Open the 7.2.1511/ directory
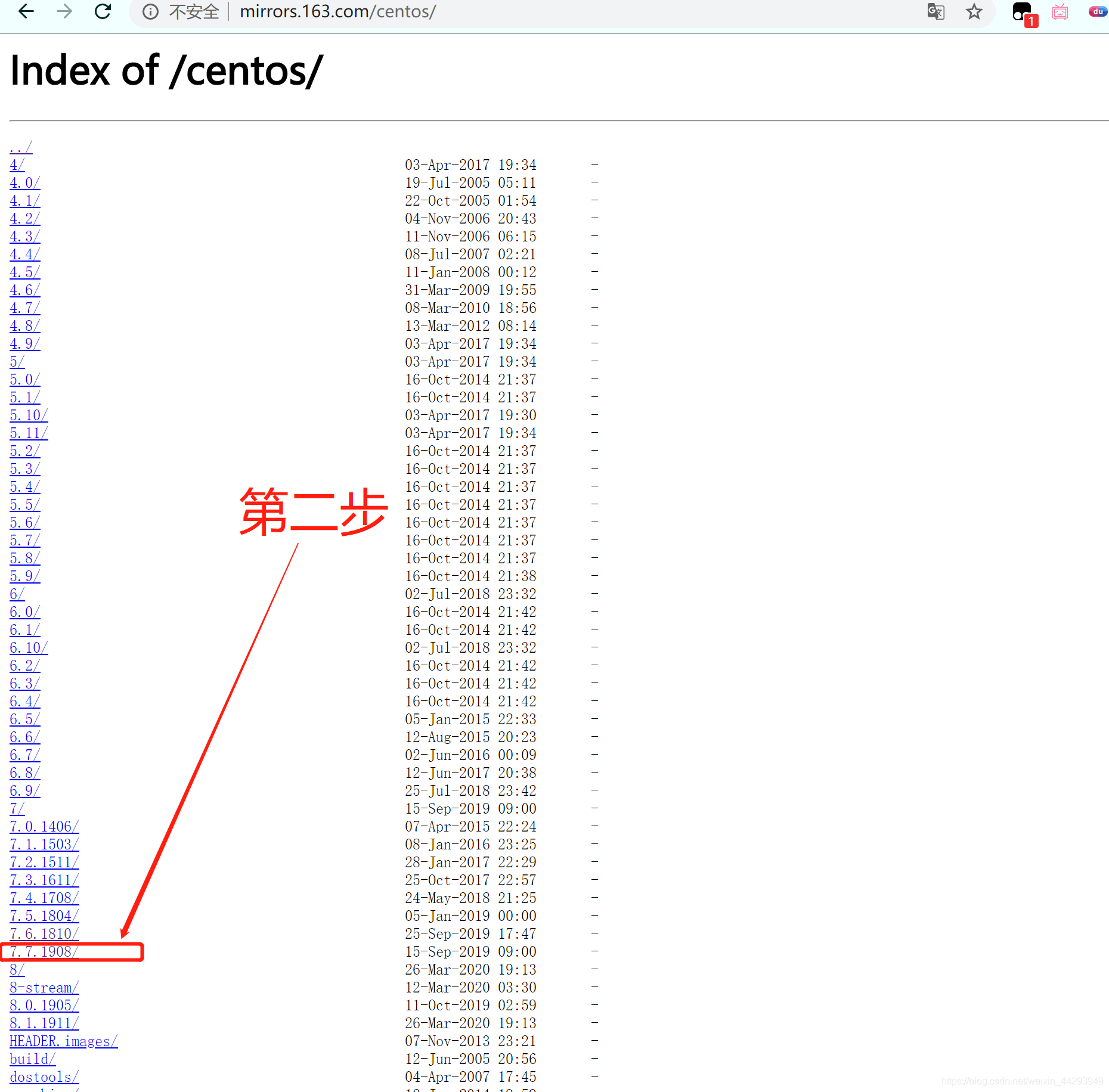1109x1092 pixels. coord(44,862)
